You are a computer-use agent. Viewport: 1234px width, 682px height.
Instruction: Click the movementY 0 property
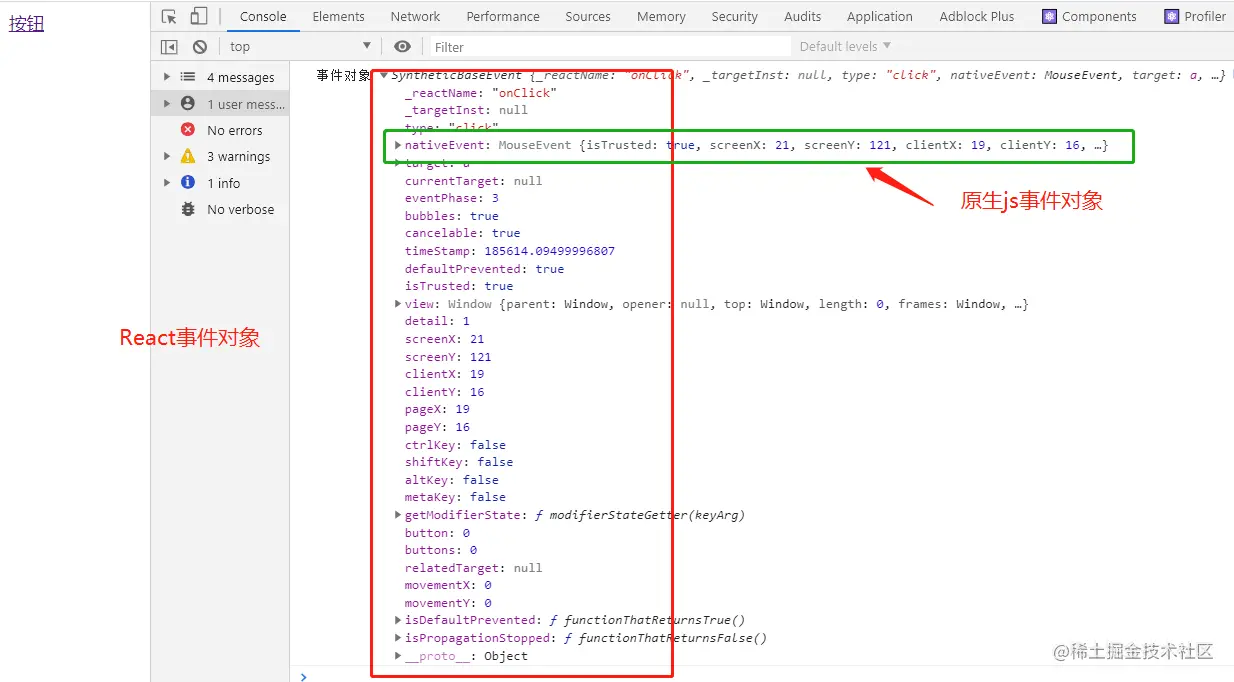click(x=448, y=603)
